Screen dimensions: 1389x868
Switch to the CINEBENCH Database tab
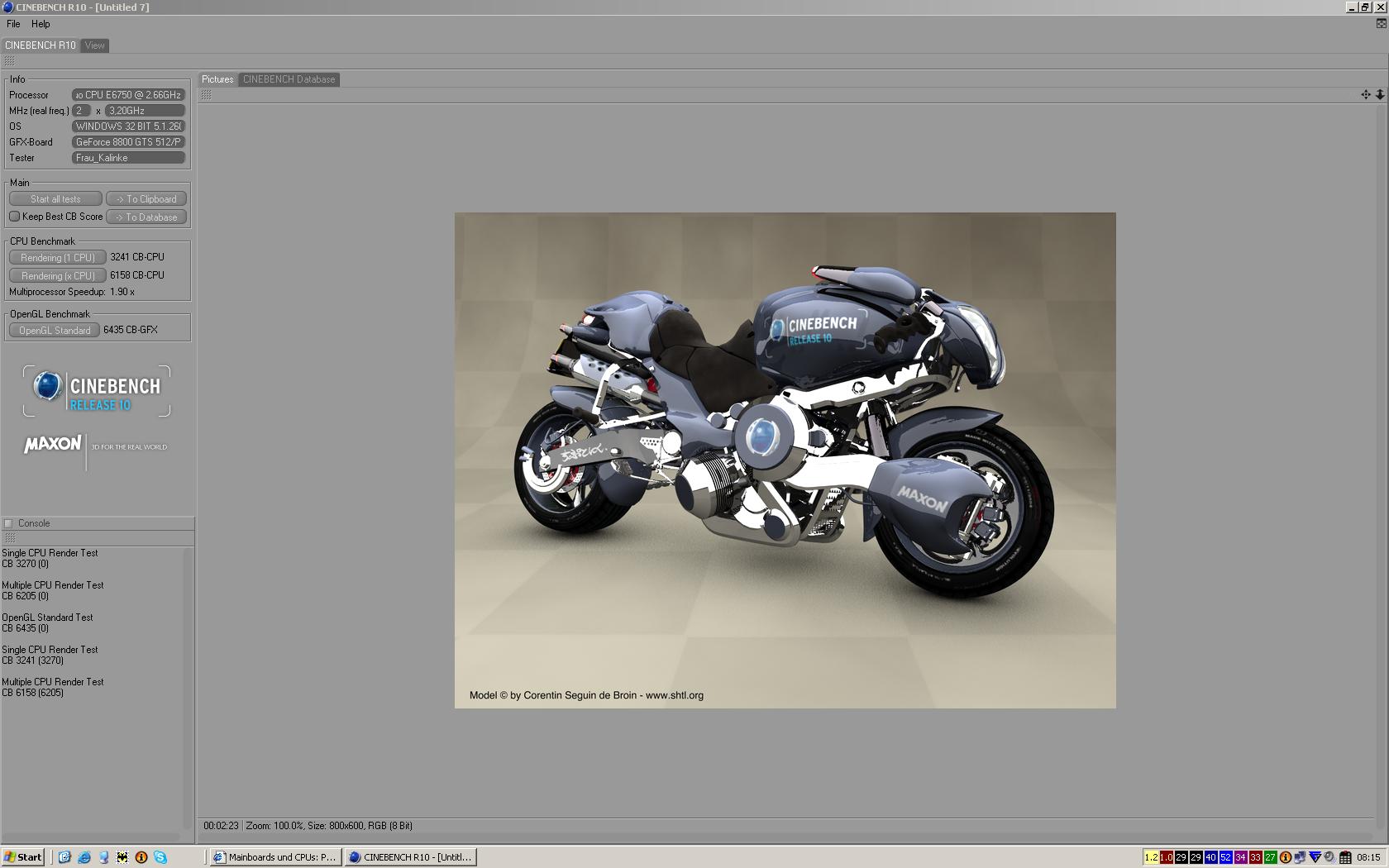point(289,79)
